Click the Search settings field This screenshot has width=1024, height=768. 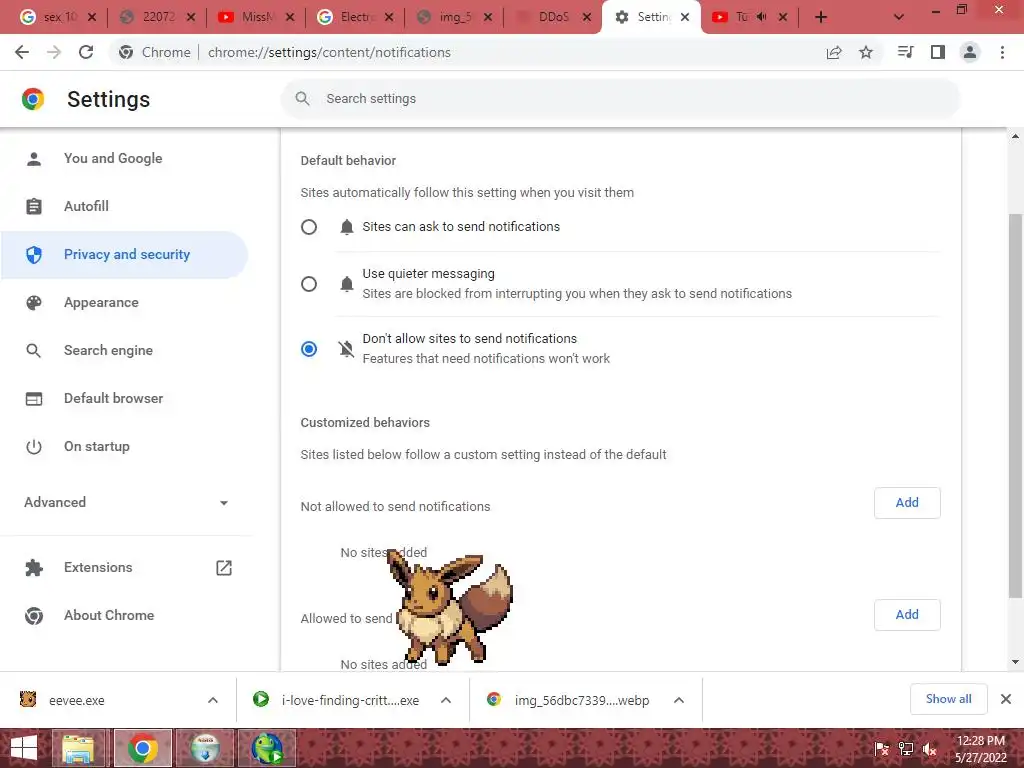point(620,99)
